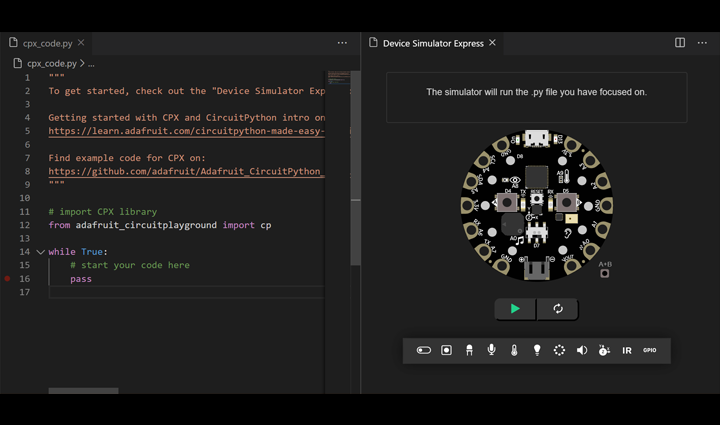Image resolution: width=720 pixels, height=425 pixels.
Task: Open editor More Actions ellipsis menu
Action: click(342, 43)
